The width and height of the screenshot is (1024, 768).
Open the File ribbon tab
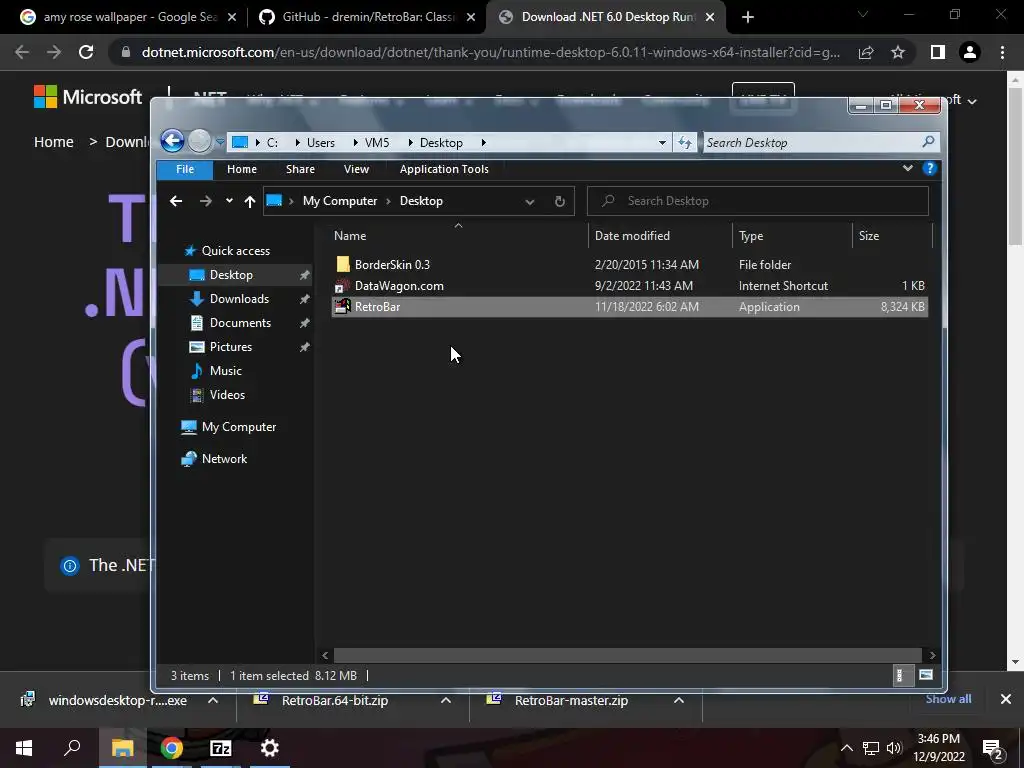pos(185,169)
